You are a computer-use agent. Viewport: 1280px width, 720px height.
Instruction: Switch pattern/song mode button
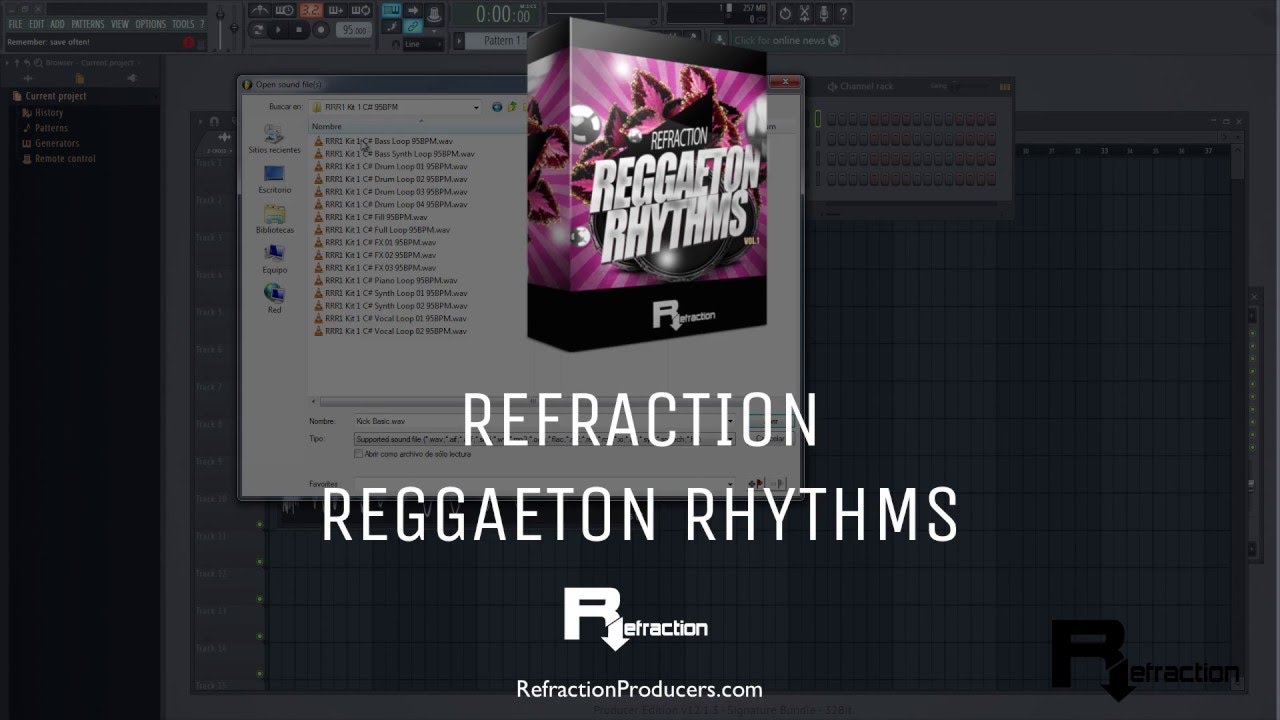(259, 30)
